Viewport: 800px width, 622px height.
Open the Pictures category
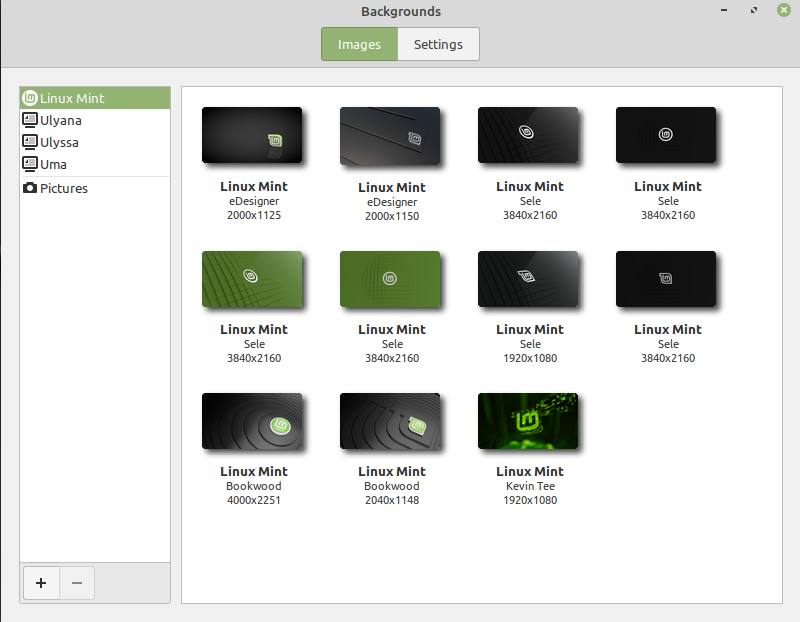(64, 188)
